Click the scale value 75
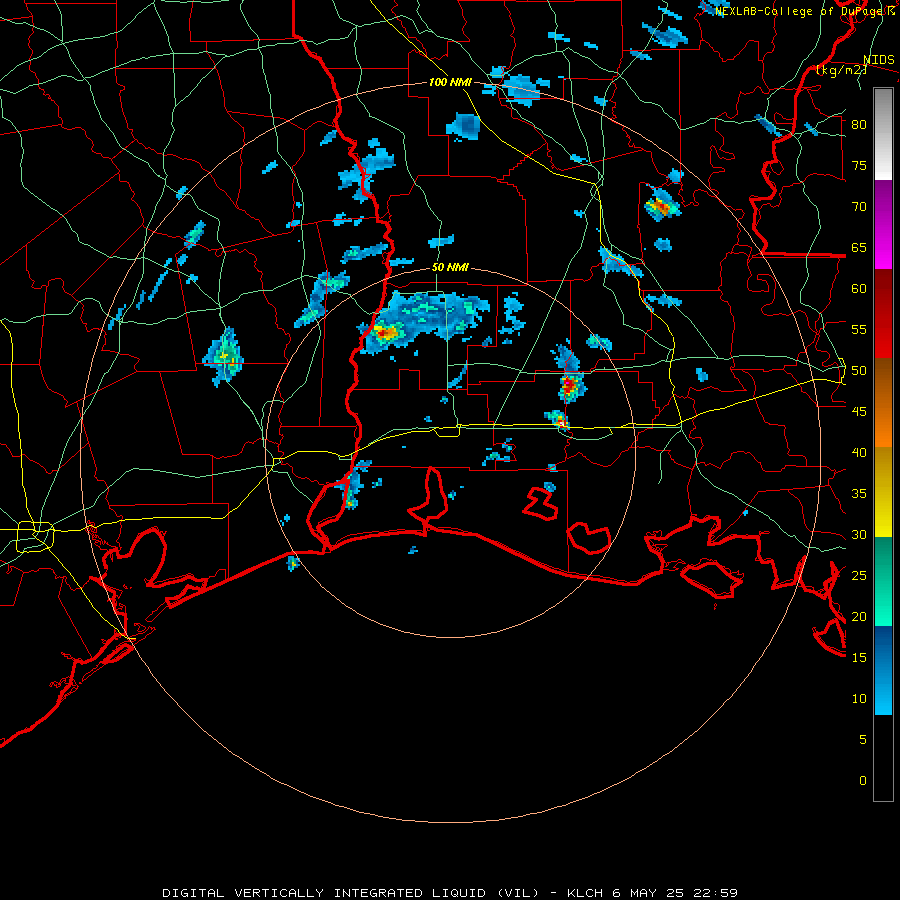The height and width of the screenshot is (900, 900). (x=859, y=165)
